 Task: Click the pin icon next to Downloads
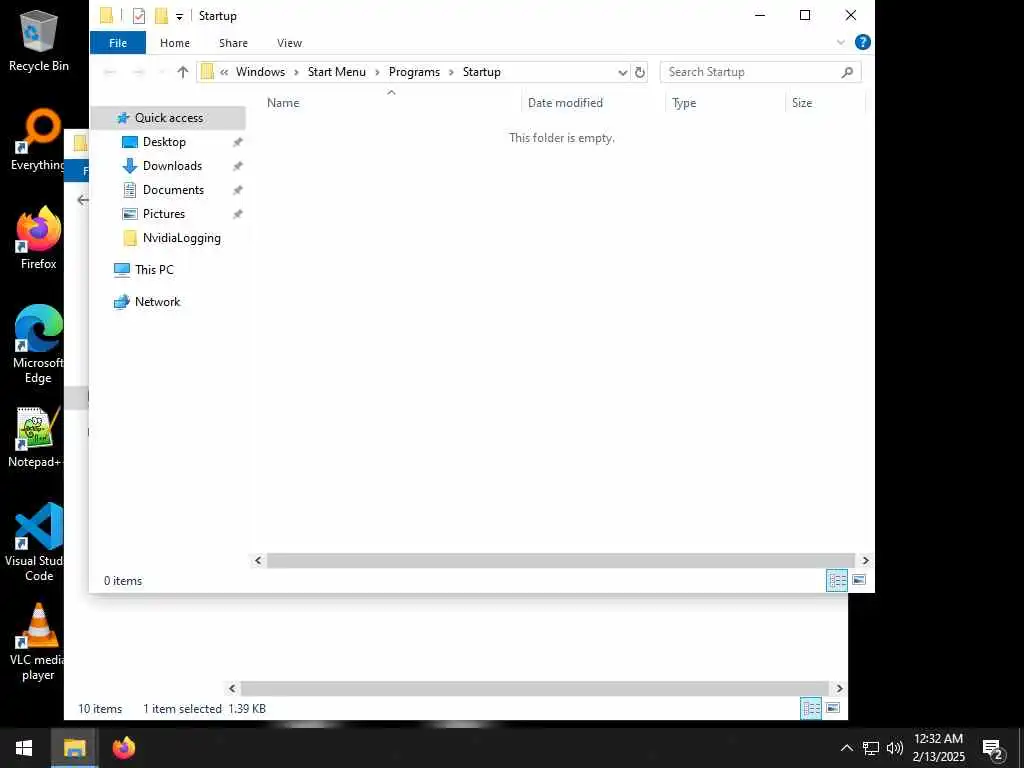pyautogui.click(x=238, y=167)
